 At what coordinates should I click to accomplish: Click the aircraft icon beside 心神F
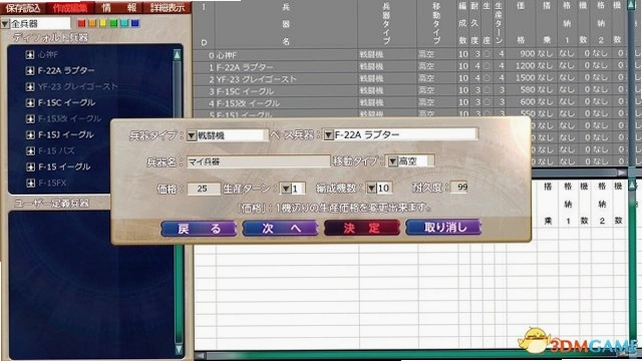pyautogui.click(x=30, y=54)
